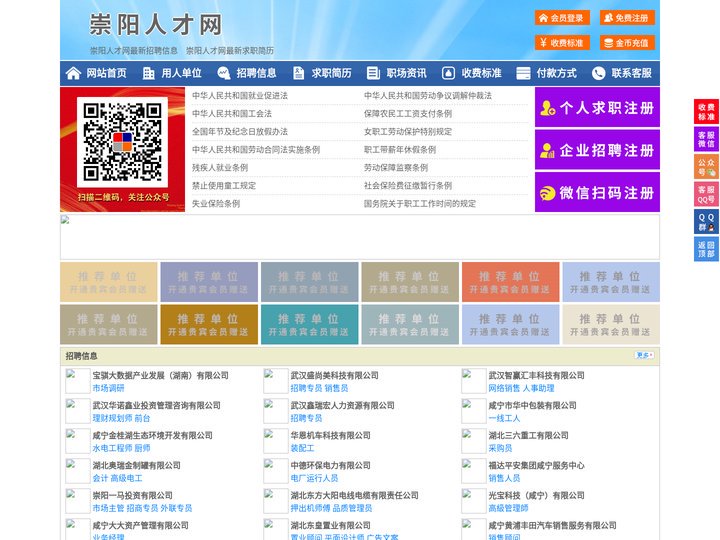This screenshot has height=540, width=720.
Task: Click the card icon beside 付款方式
Action: (523, 73)
